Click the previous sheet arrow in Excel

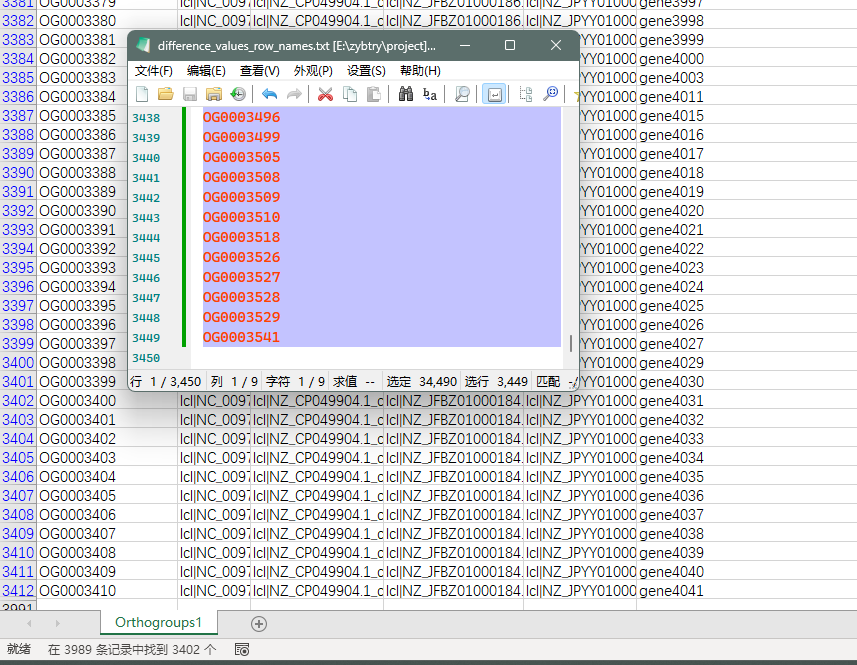click(30, 623)
